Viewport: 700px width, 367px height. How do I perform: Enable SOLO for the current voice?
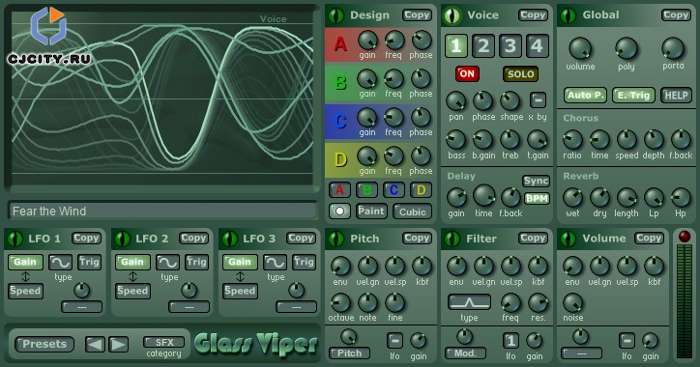[x=521, y=74]
